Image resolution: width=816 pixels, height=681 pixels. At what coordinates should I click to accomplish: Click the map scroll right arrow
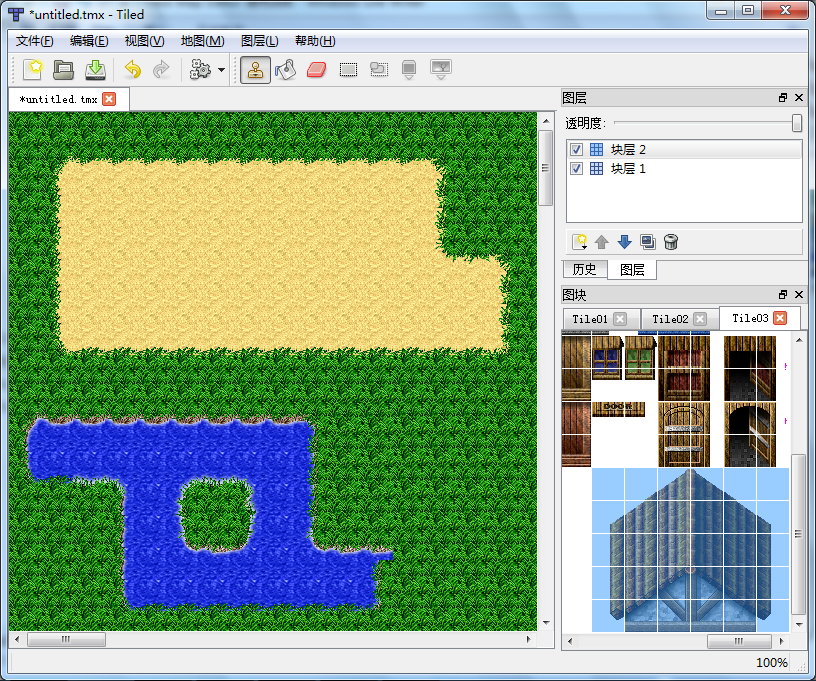(x=528, y=639)
